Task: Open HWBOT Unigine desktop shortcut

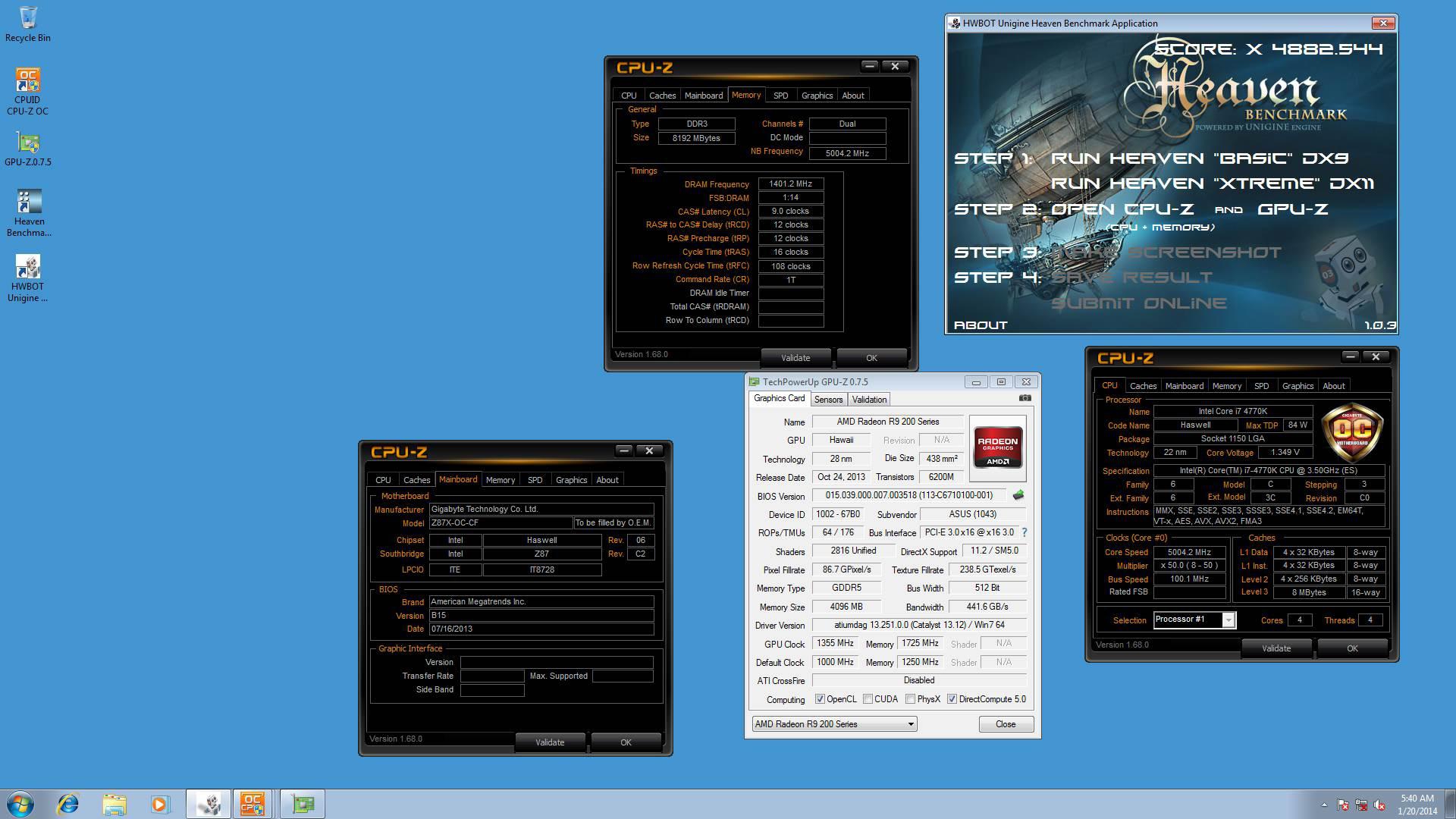Action: [28, 278]
